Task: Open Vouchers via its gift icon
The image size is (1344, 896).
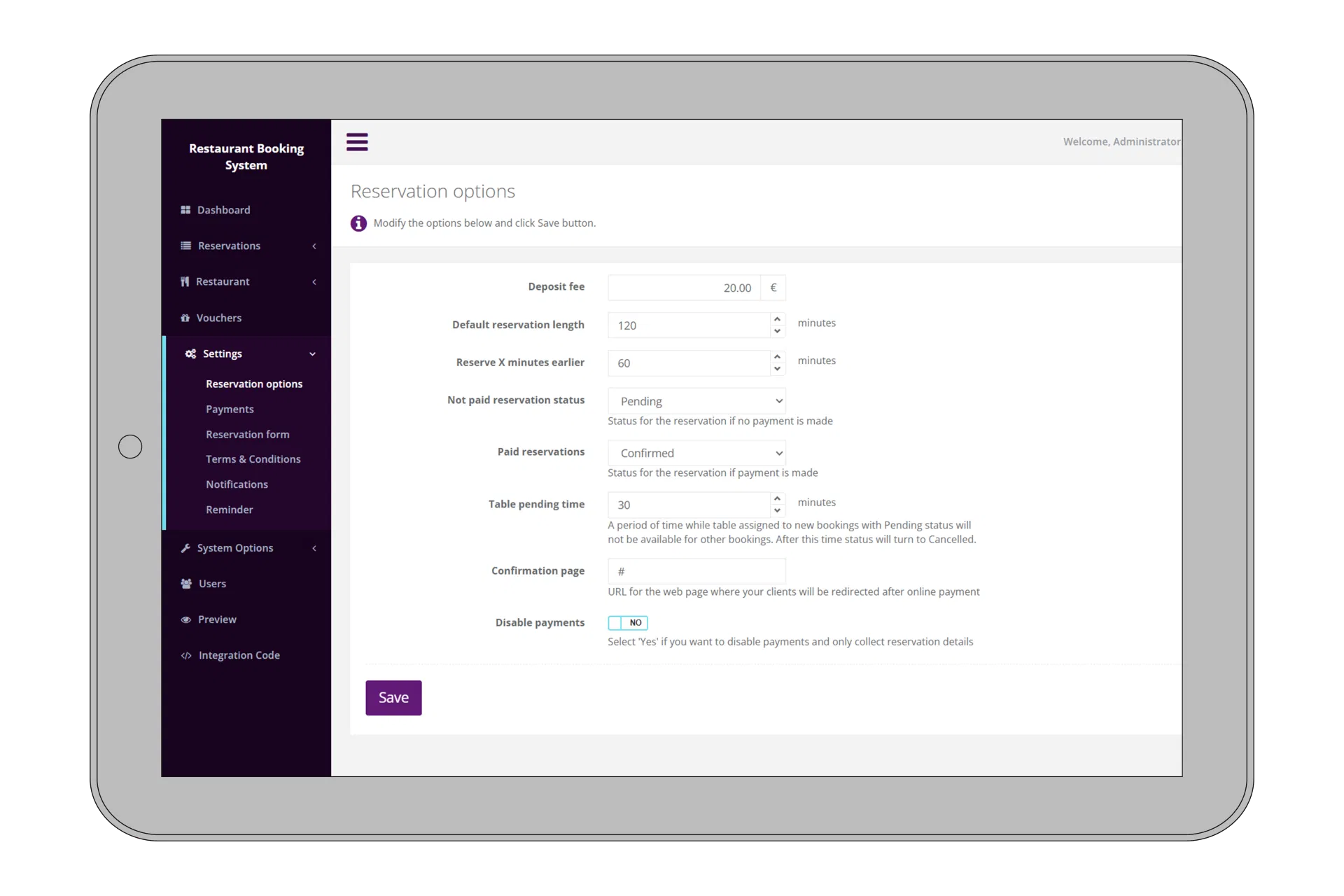Action: [x=185, y=318]
